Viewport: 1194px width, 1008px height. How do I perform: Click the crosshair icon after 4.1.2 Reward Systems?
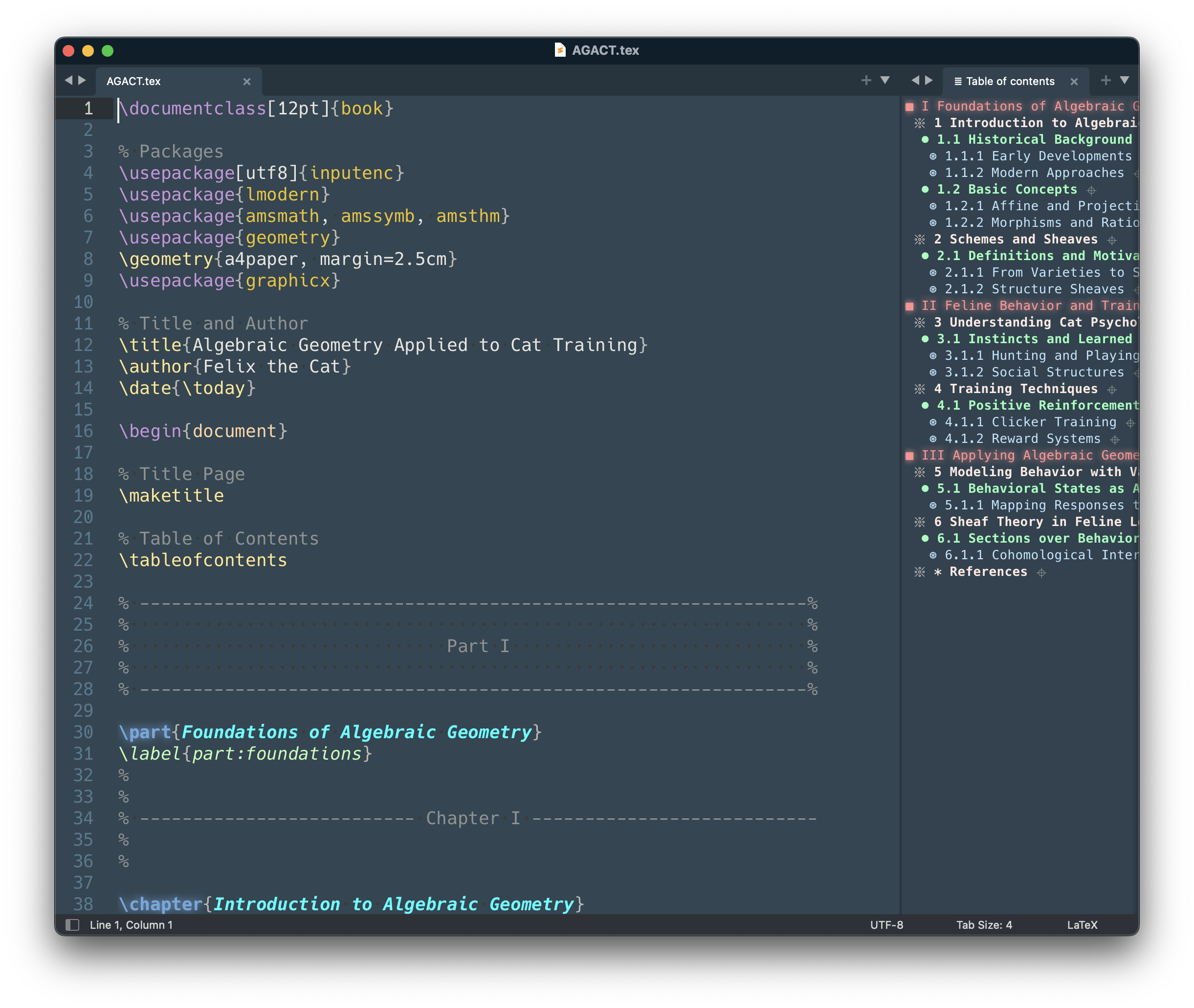pos(1115,439)
